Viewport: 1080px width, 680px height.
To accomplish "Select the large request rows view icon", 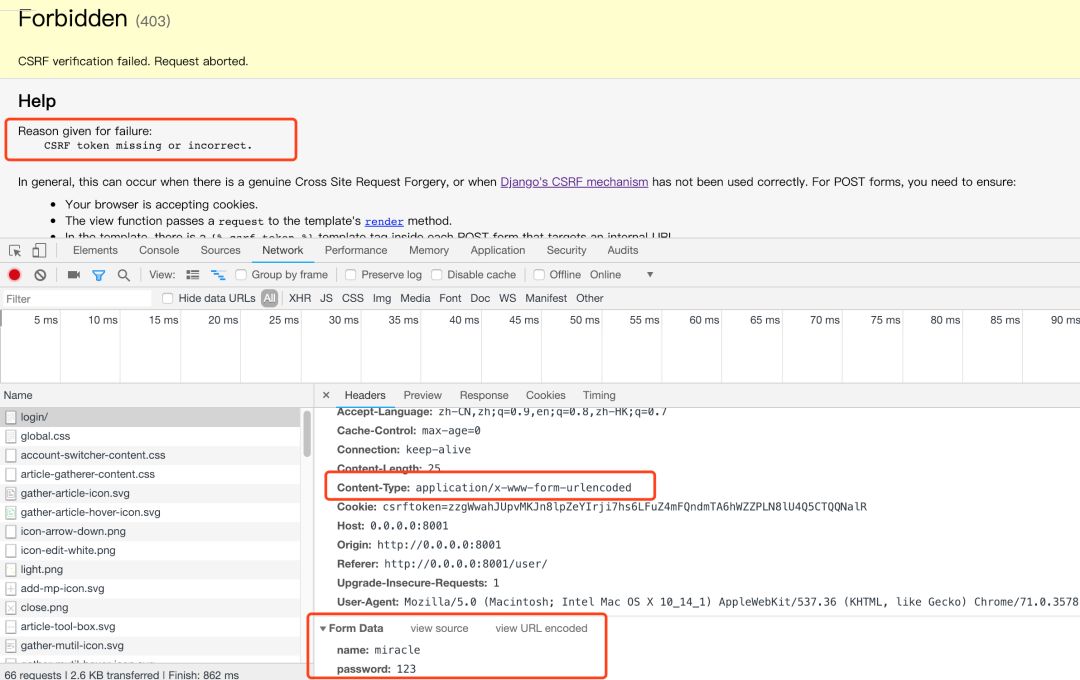I will tap(193, 275).
